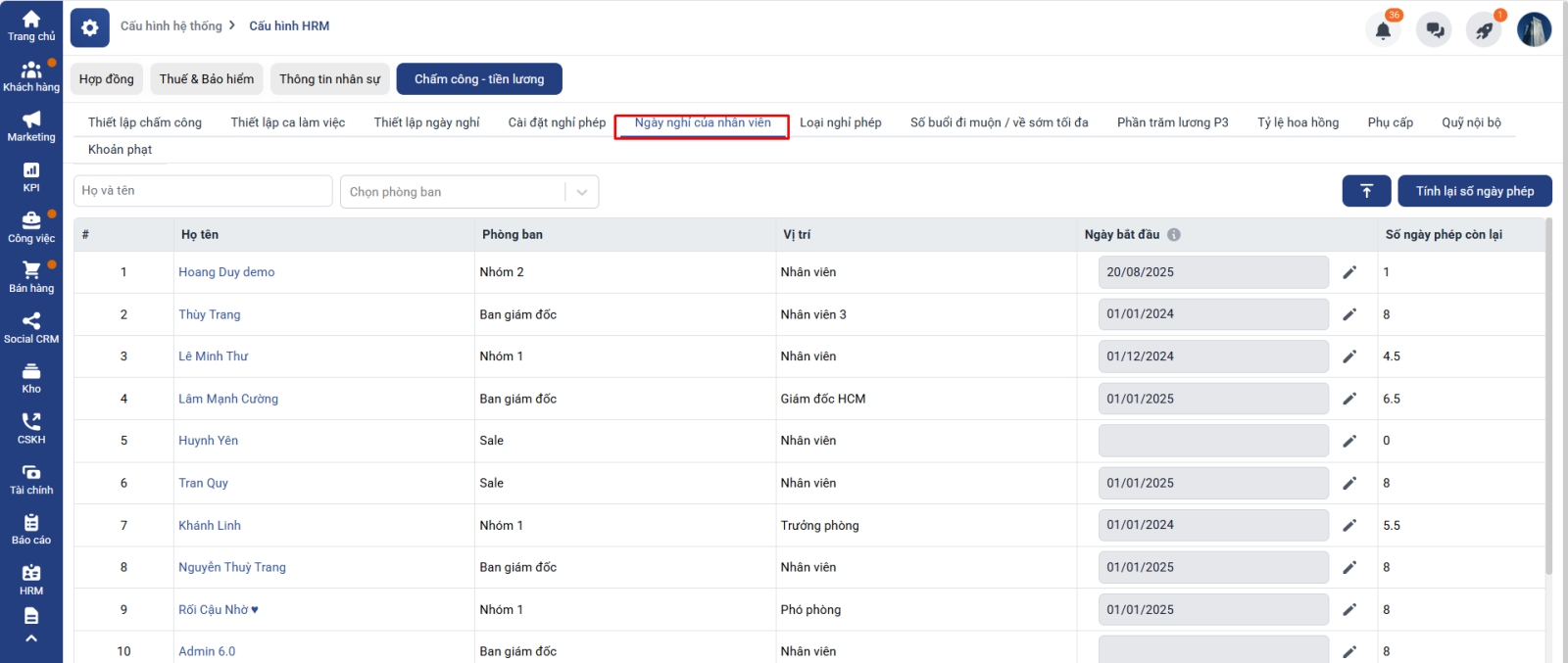Open the Bán hàng sidebar module
The width and height of the screenshot is (1568, 663).
click(x=31, y=277)
